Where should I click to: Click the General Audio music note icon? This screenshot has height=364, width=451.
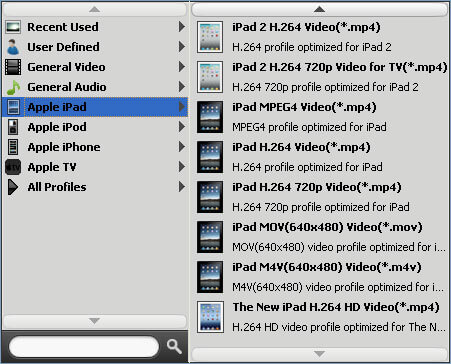pos(13,87)
